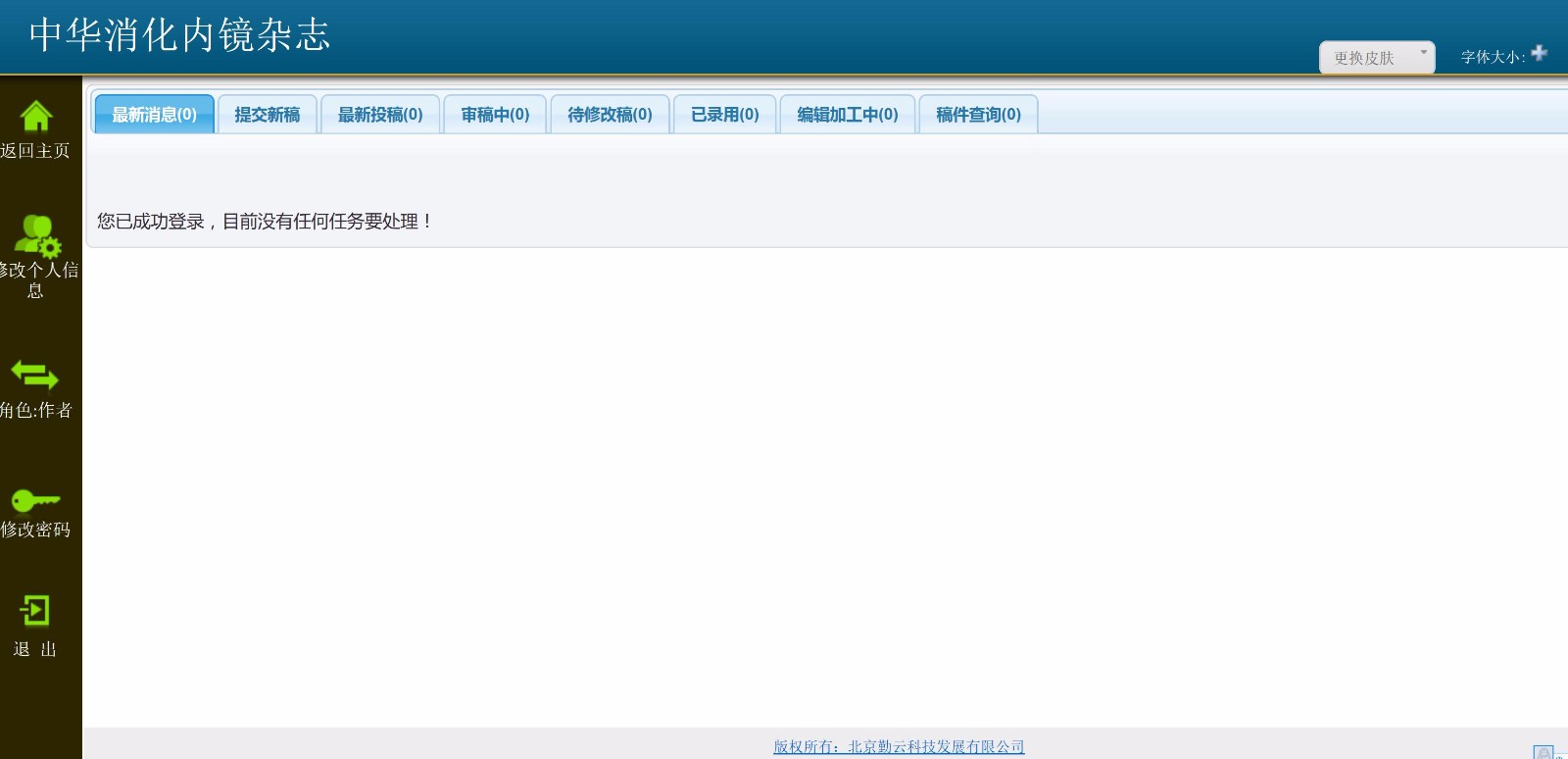Click the 您已成功登录 message text
Image resolution: width=1568 pixels, height=759 pixels.
(x=265, y=222)
